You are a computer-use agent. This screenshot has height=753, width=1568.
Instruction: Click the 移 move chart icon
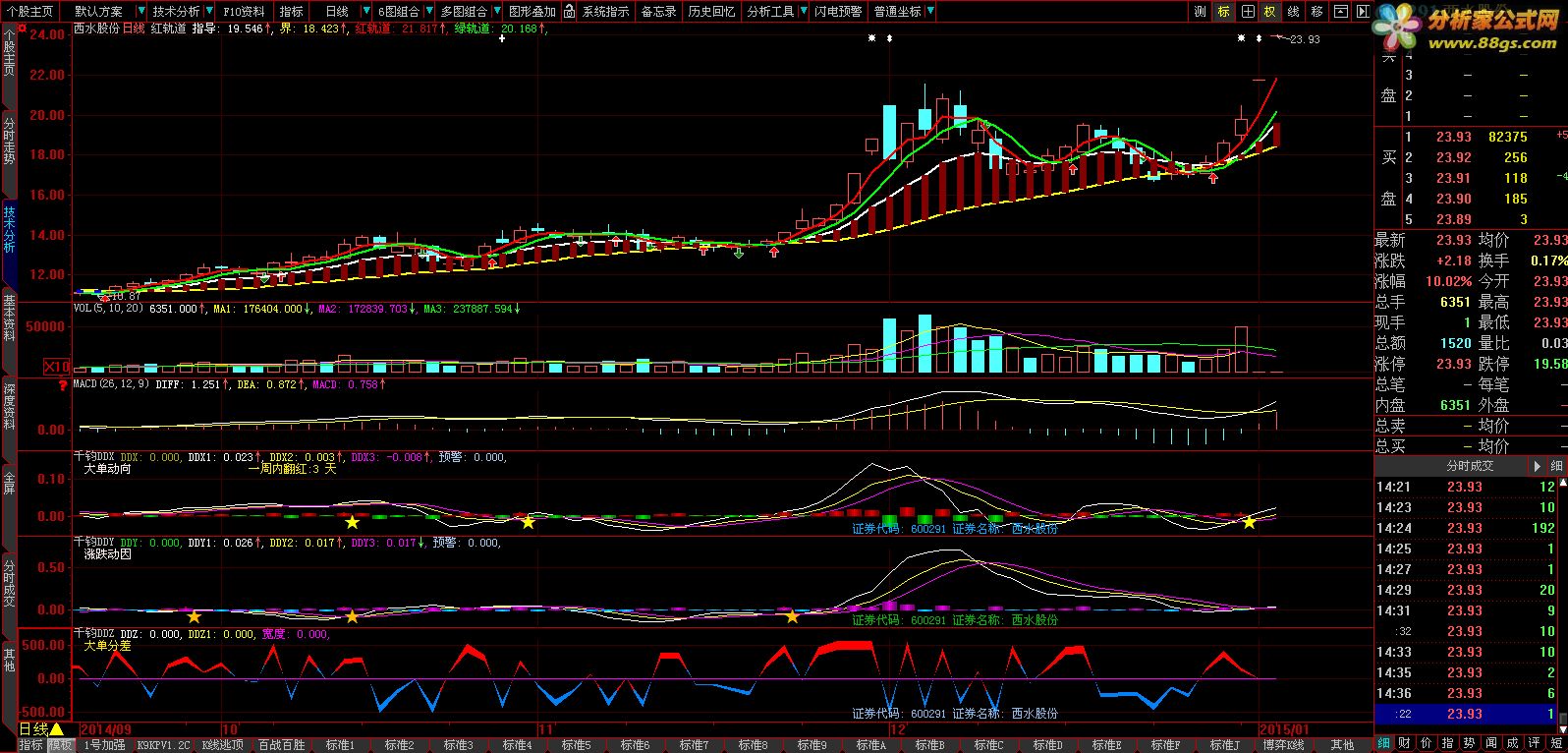click(1317, 12)
